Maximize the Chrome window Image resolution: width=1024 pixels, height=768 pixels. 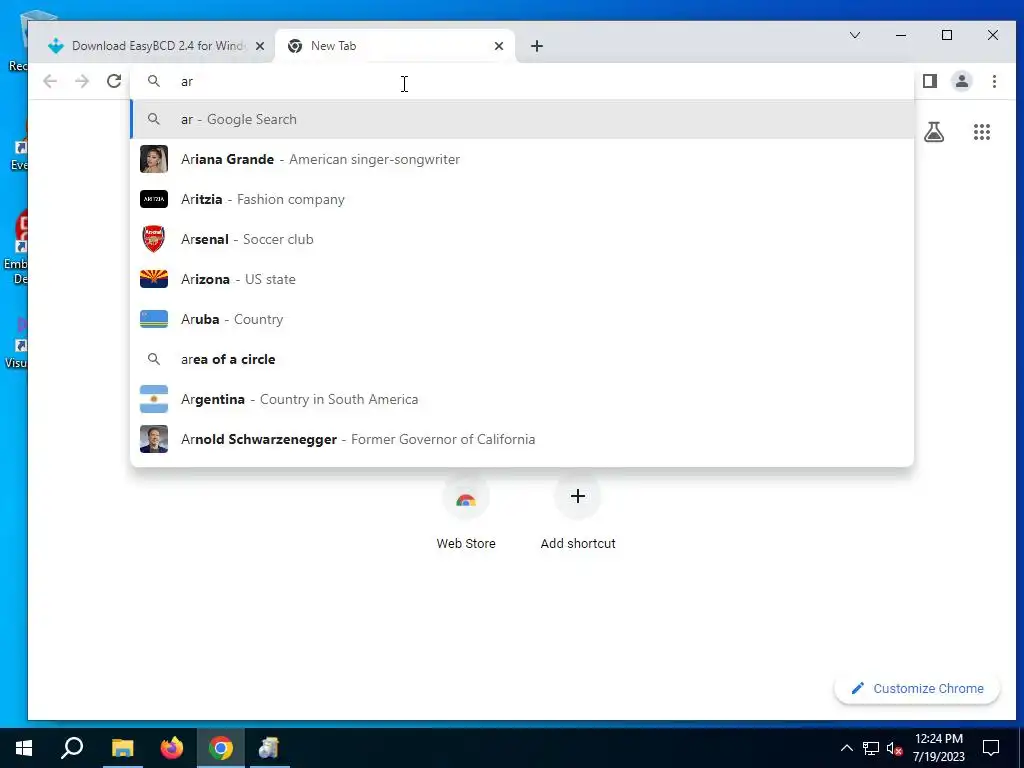click(x=947, y=35)
